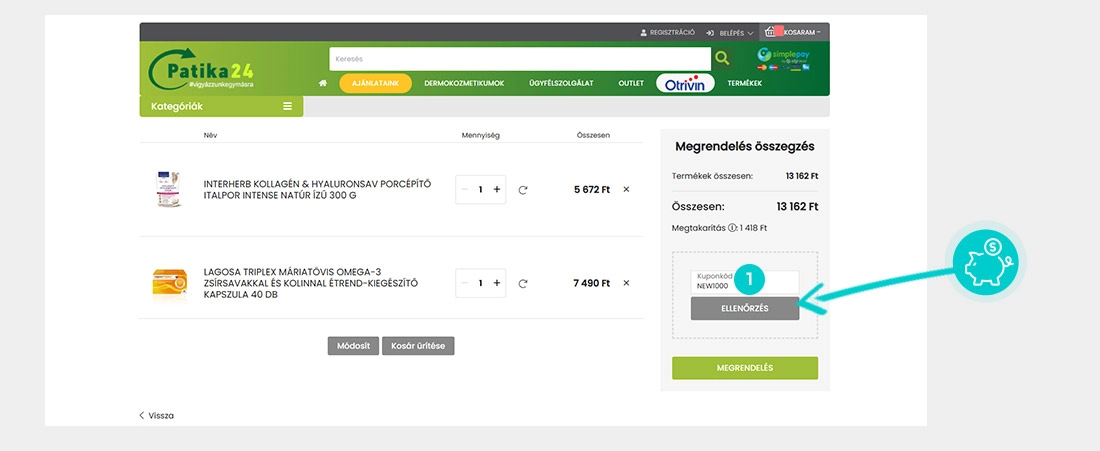
Task: Click the Megtakarítás info icon
Action: click(732, 228)
